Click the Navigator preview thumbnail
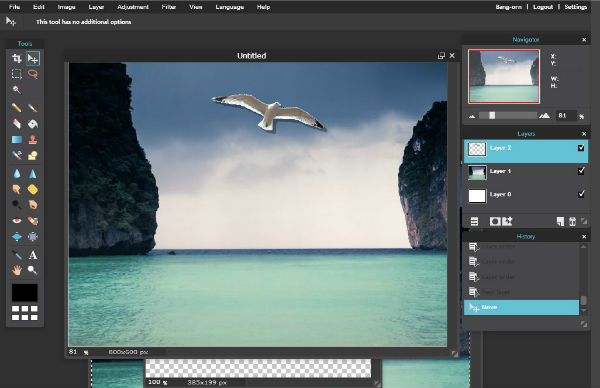The image size is (600, 388). pyautogui.click(x=504, y=76)
